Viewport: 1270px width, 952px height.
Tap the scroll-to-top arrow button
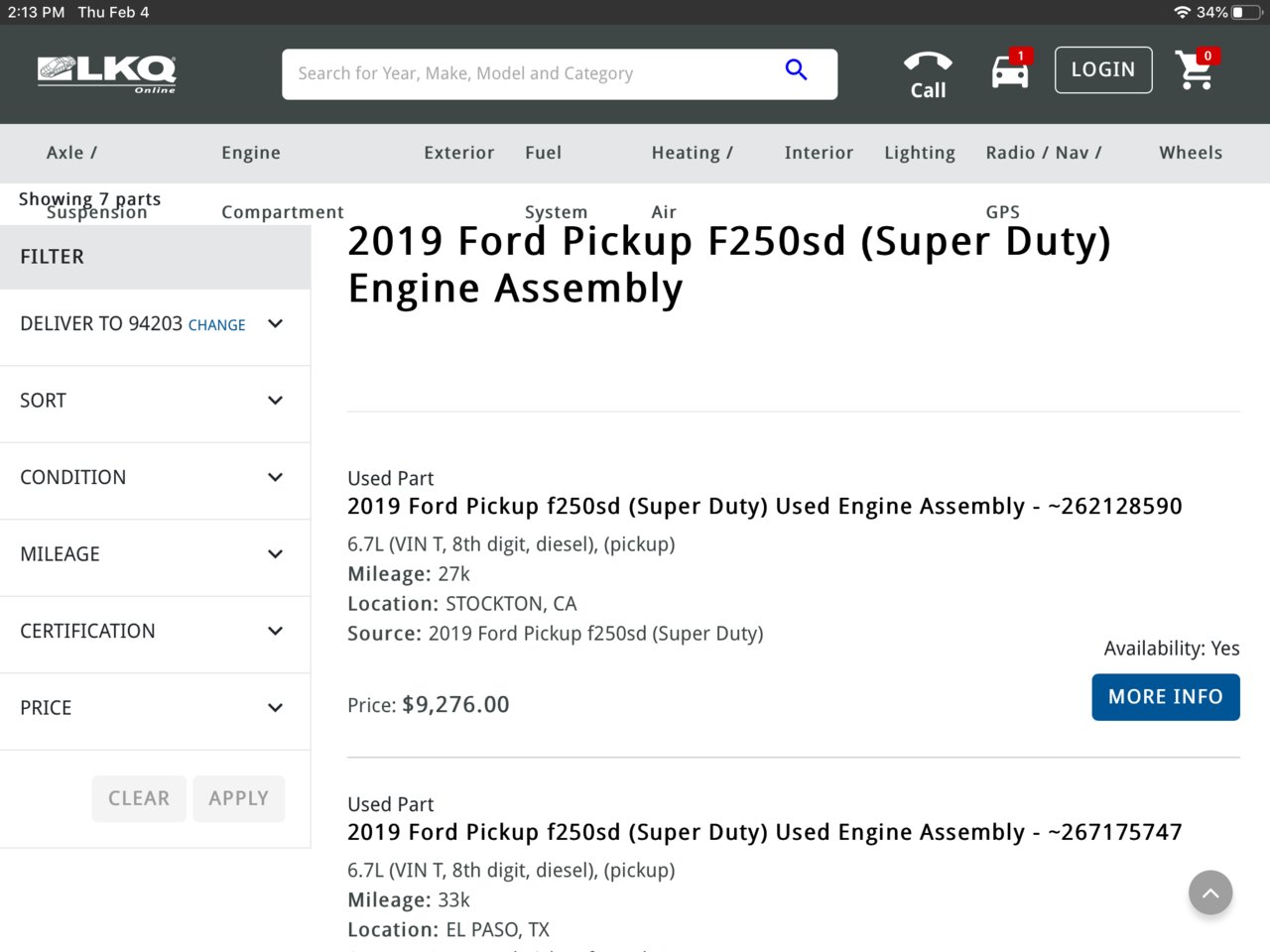click(x=1210, y=892)
